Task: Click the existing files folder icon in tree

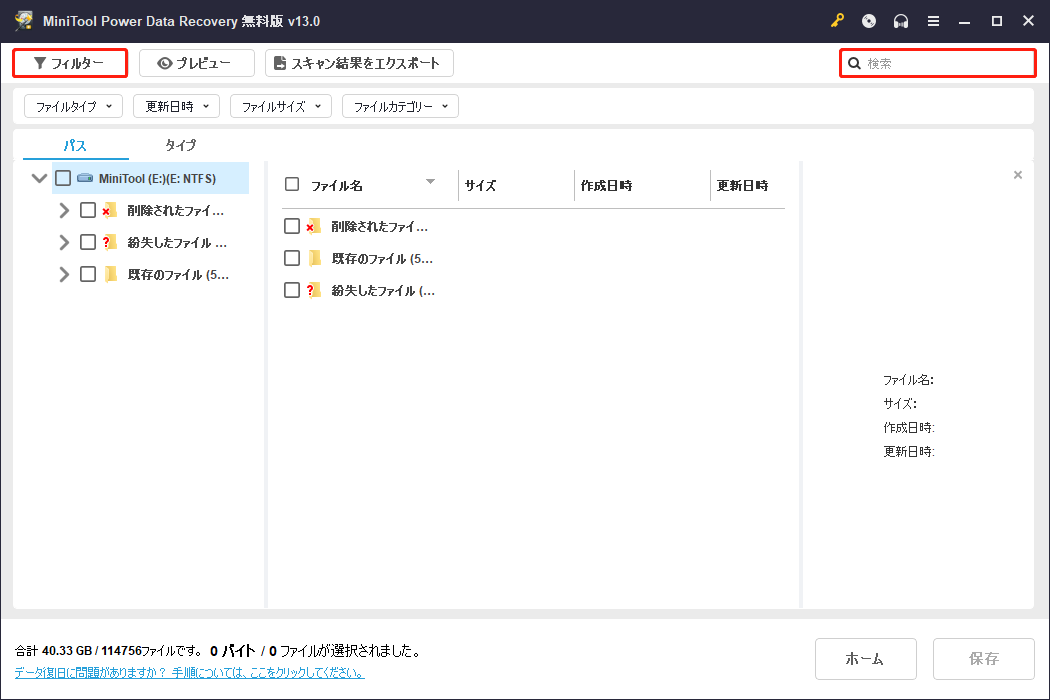Action: [x=111, y=274]
